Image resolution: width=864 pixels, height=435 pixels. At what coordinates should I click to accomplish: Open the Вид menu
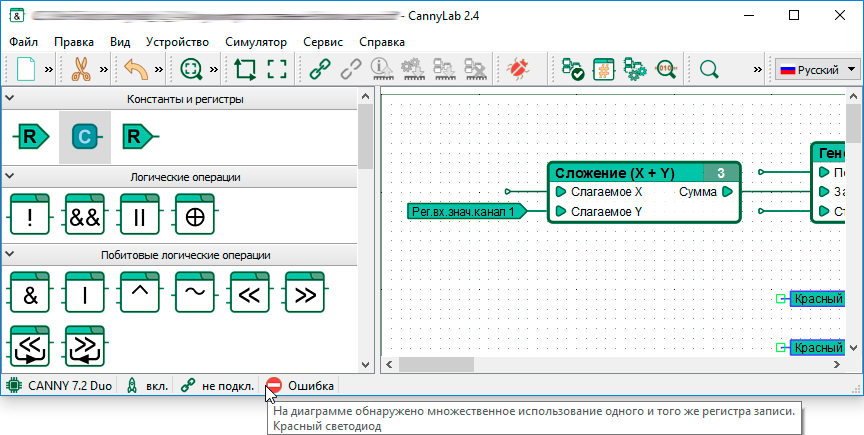[x=120, y=42]
